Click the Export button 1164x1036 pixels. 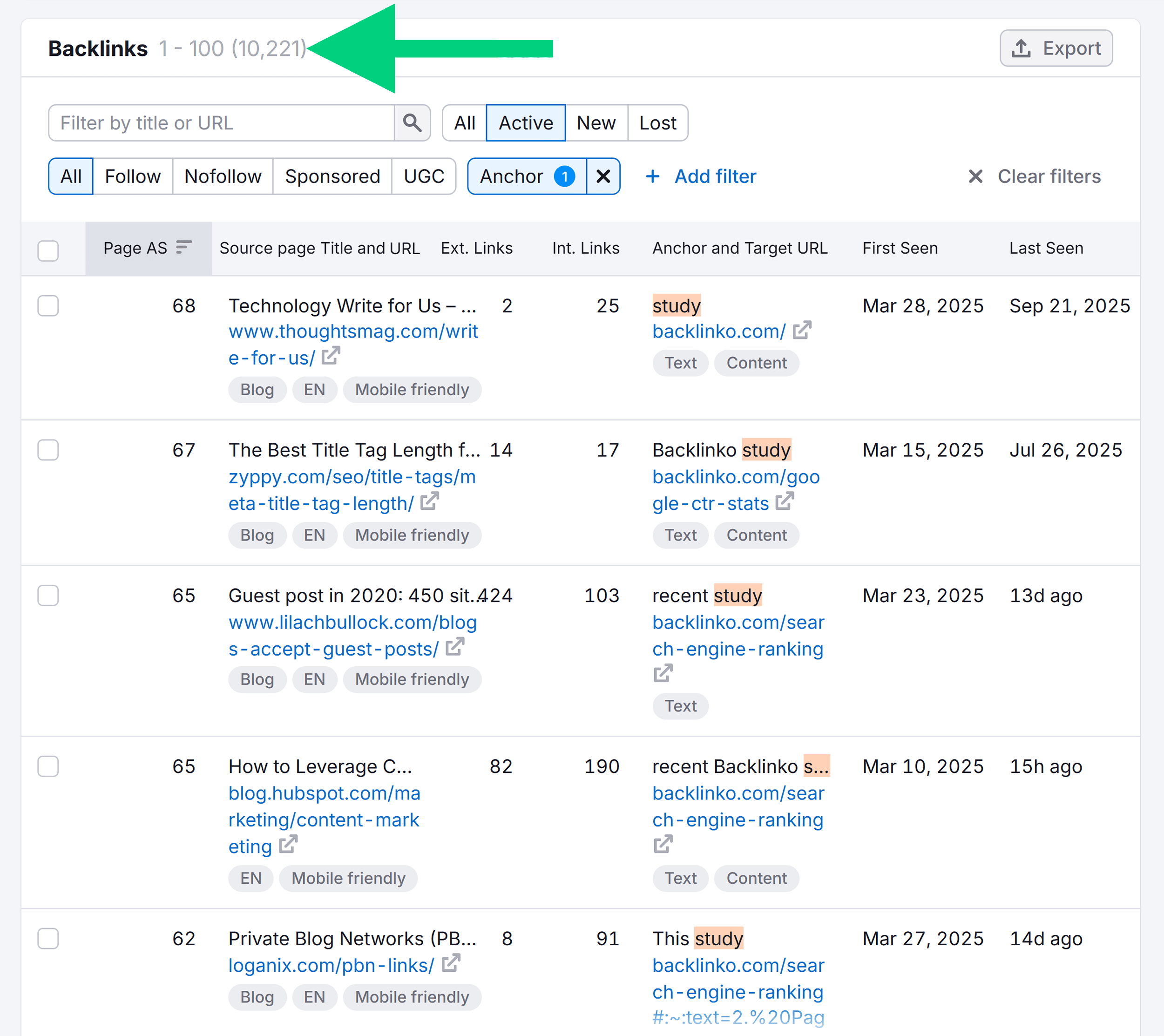[1056, 48]
